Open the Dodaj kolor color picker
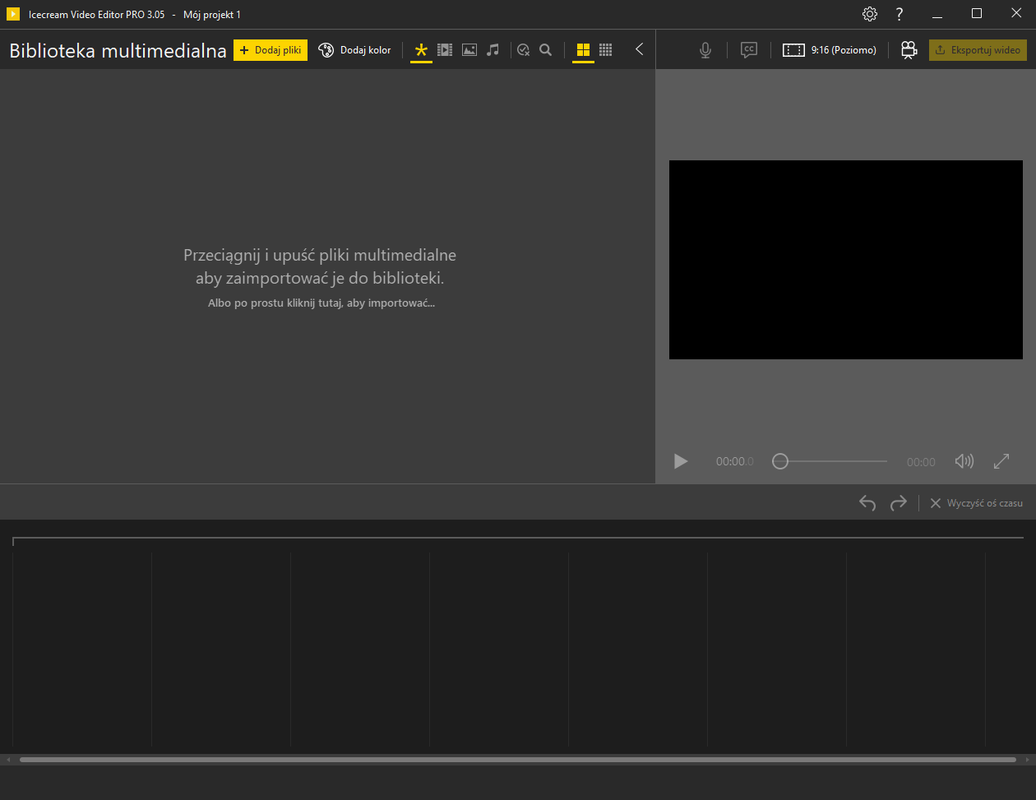The image size is (1036, 800). (354, 50)
